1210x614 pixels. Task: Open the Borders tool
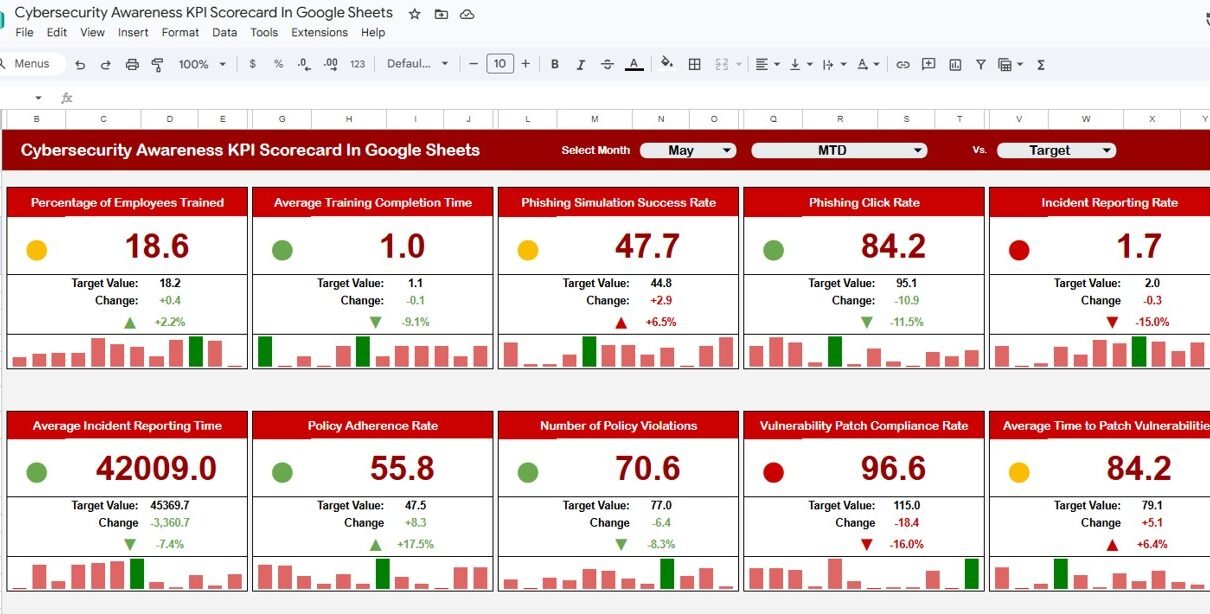(695, 64)
